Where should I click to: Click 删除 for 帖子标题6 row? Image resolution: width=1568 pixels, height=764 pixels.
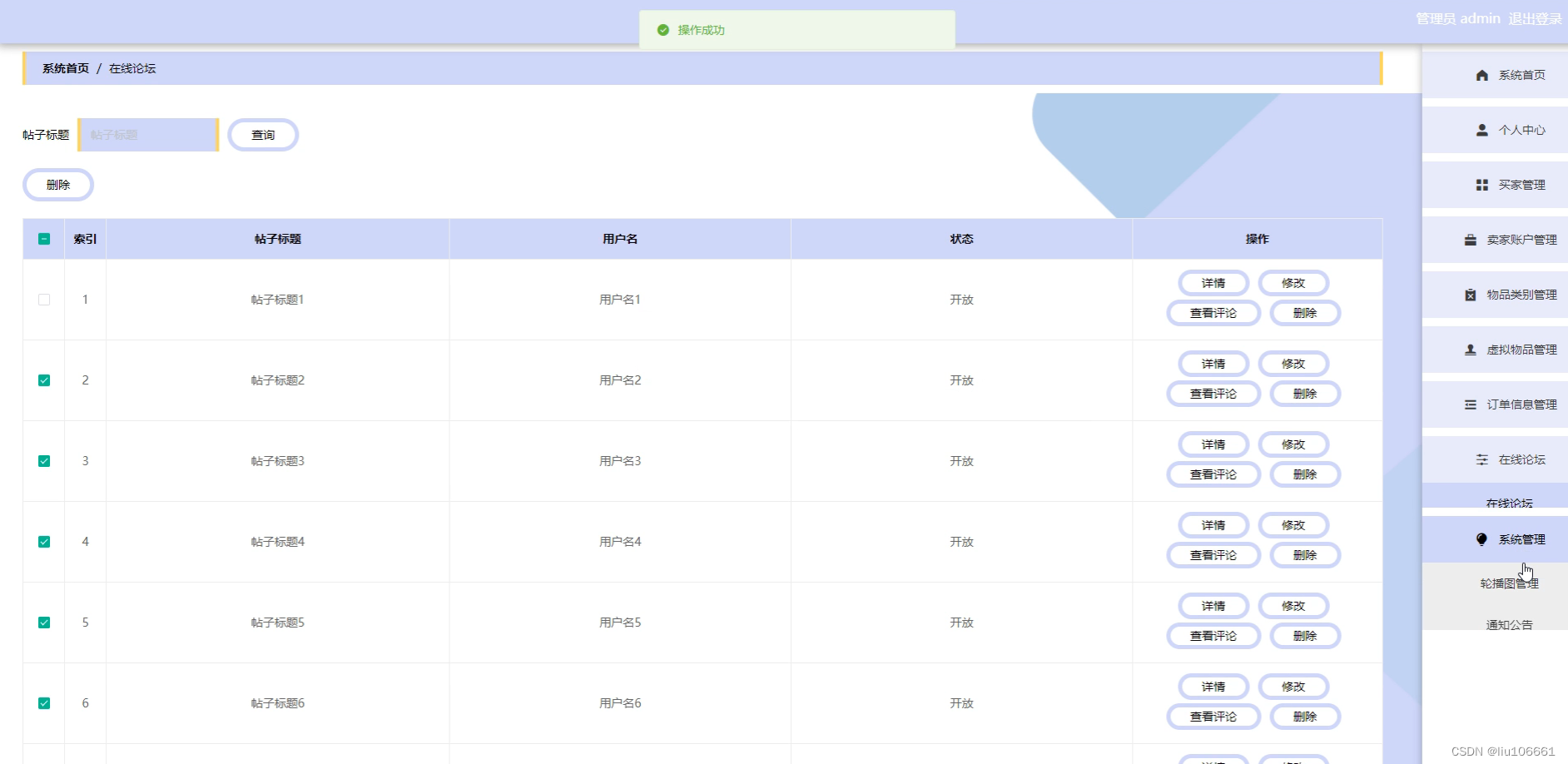click(x=1305, y=717)
